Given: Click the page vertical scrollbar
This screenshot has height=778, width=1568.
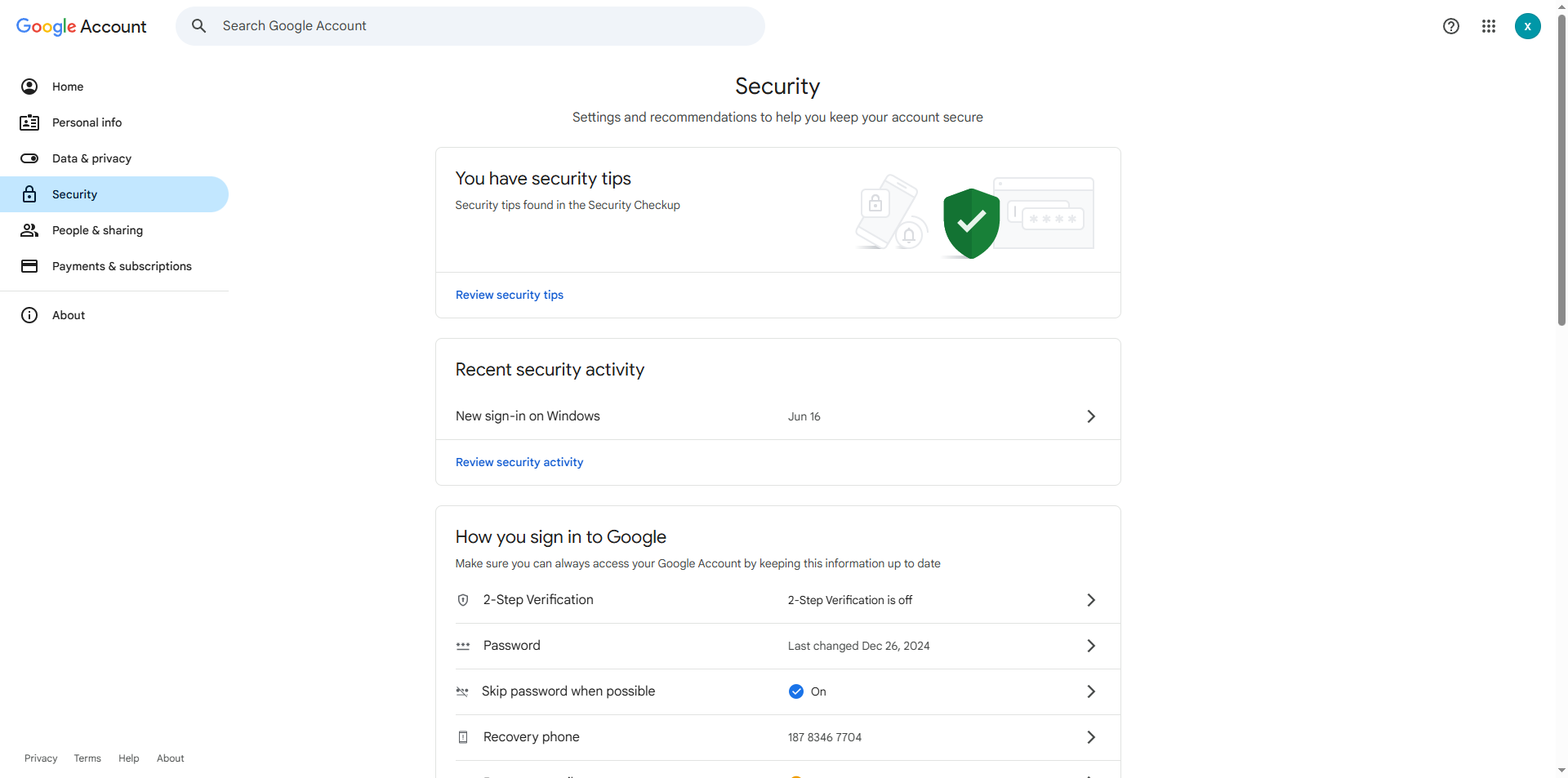Looking at the screenshot, I should click(x=1561, y=171).
